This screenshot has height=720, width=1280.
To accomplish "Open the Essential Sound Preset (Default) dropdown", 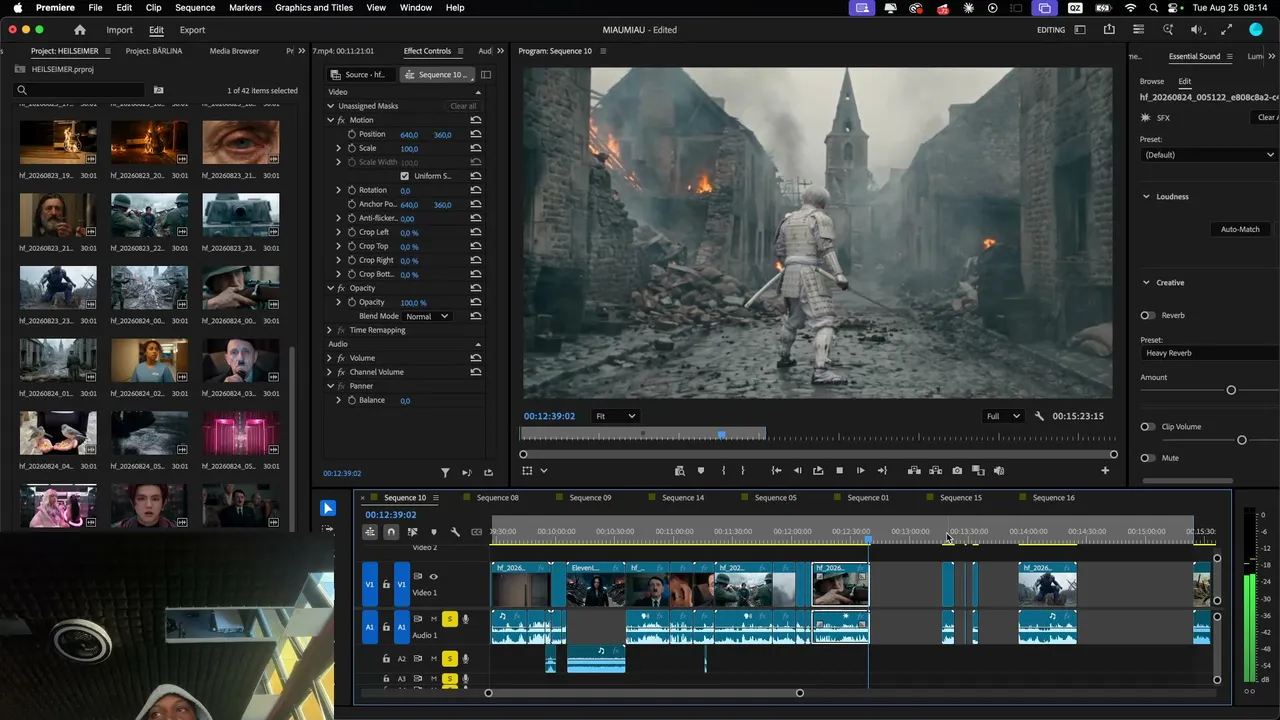I will 1210,155.
